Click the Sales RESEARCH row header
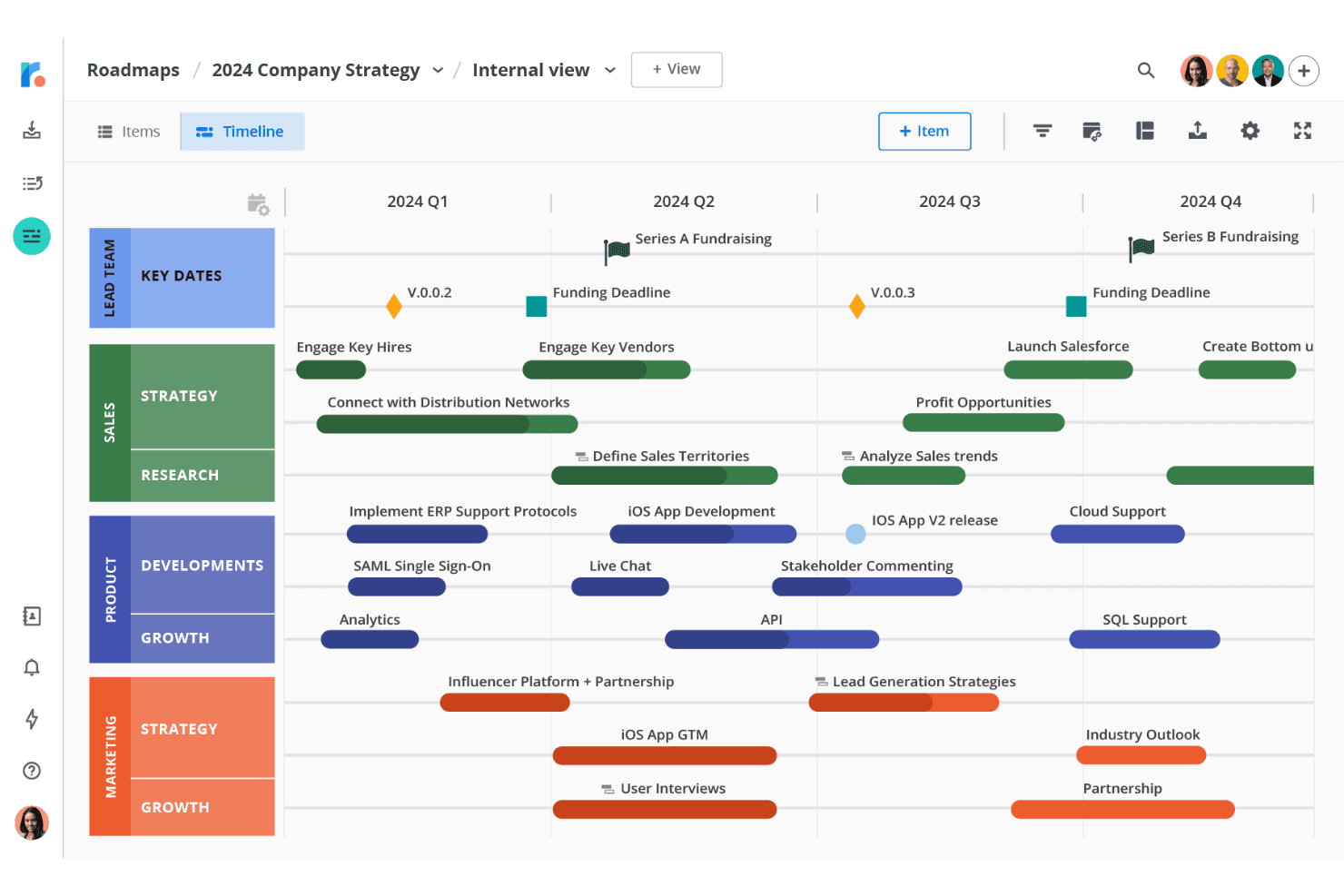1344x896 pixels. 203,476
